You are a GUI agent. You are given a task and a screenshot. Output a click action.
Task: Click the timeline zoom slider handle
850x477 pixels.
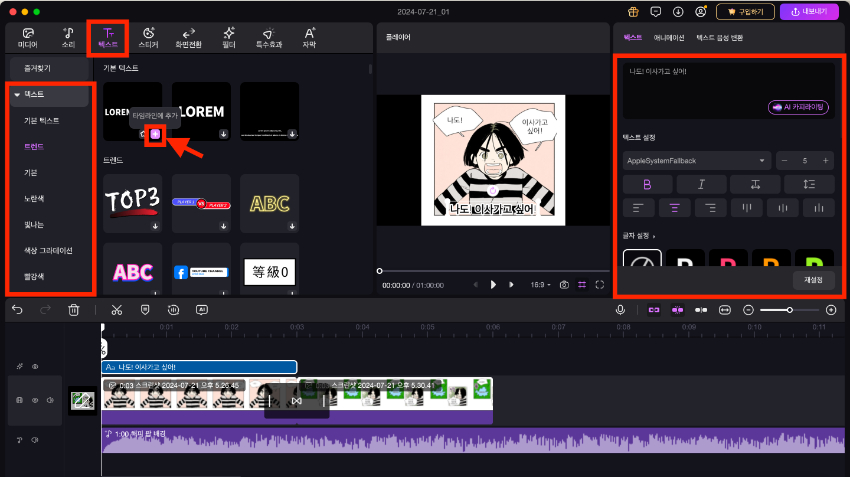pyautogui.click(x=790, y=310)
